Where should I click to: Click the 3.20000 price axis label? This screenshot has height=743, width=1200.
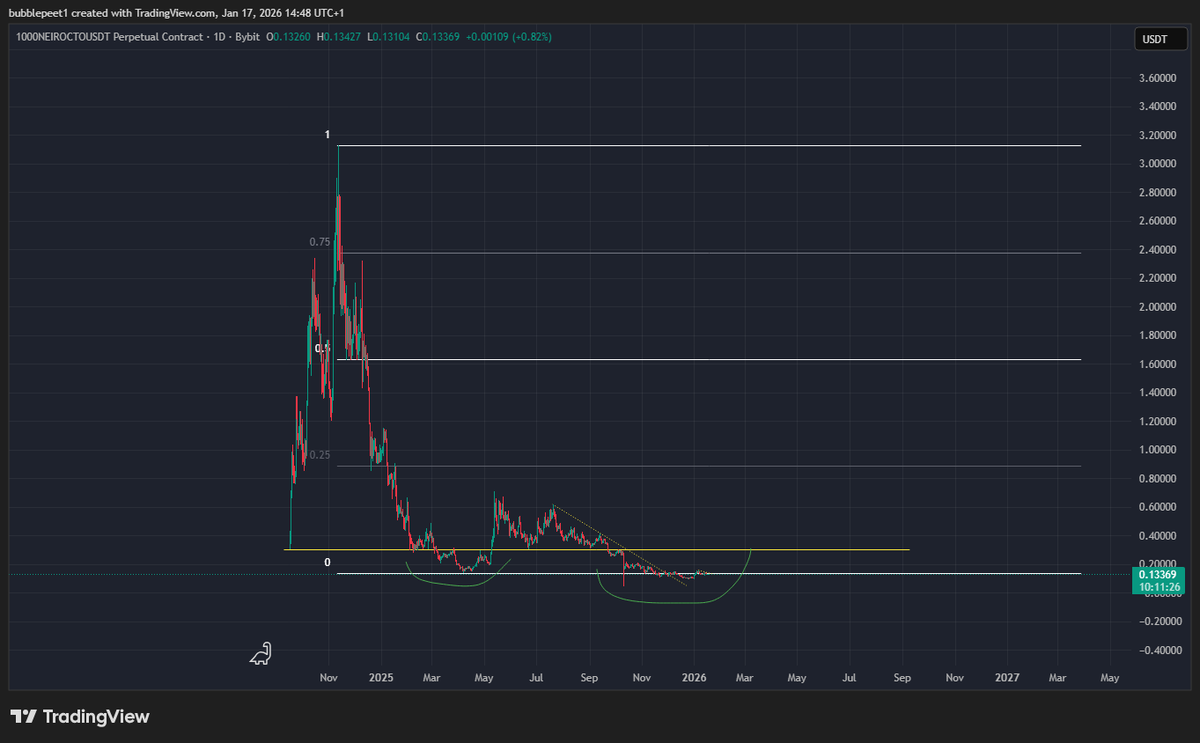(1157, 135)
